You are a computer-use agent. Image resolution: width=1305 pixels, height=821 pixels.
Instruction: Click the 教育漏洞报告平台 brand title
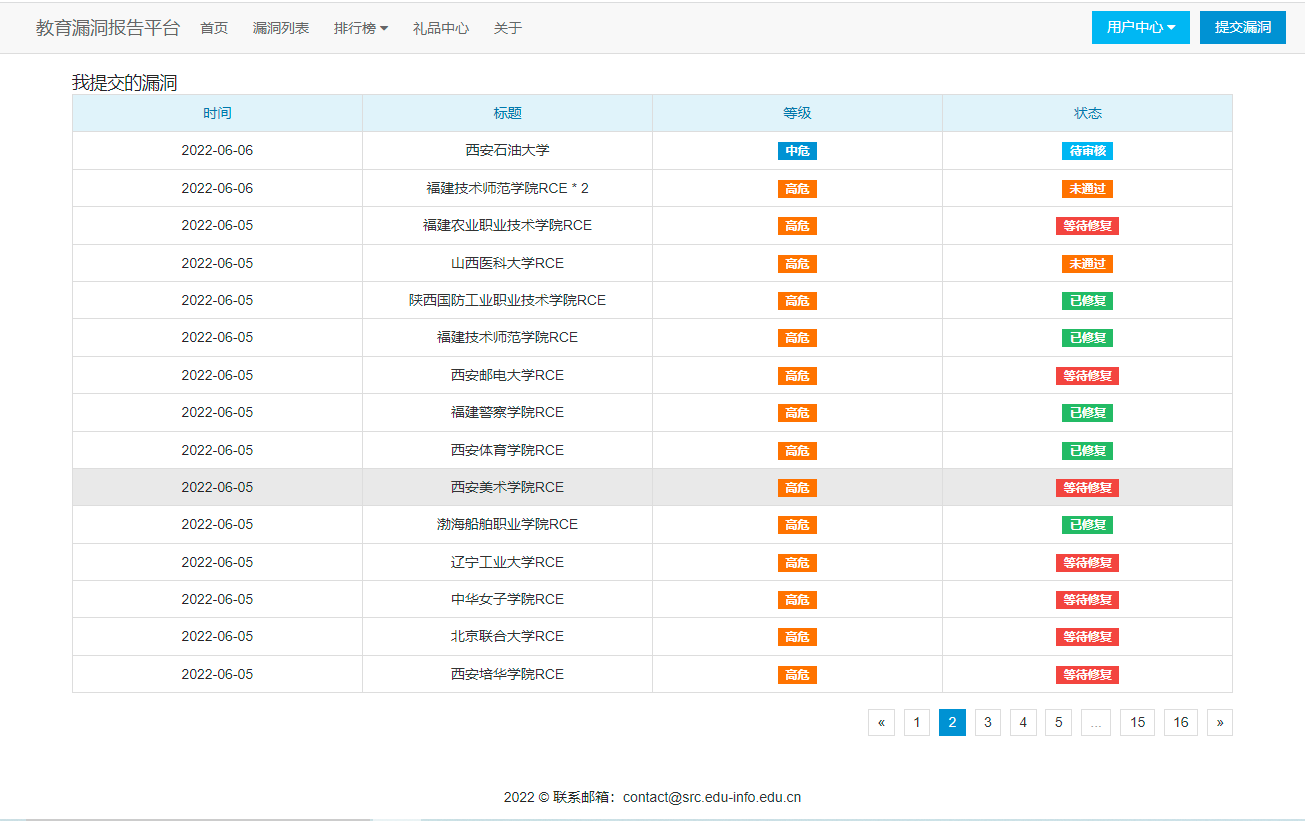coord(108,28)
